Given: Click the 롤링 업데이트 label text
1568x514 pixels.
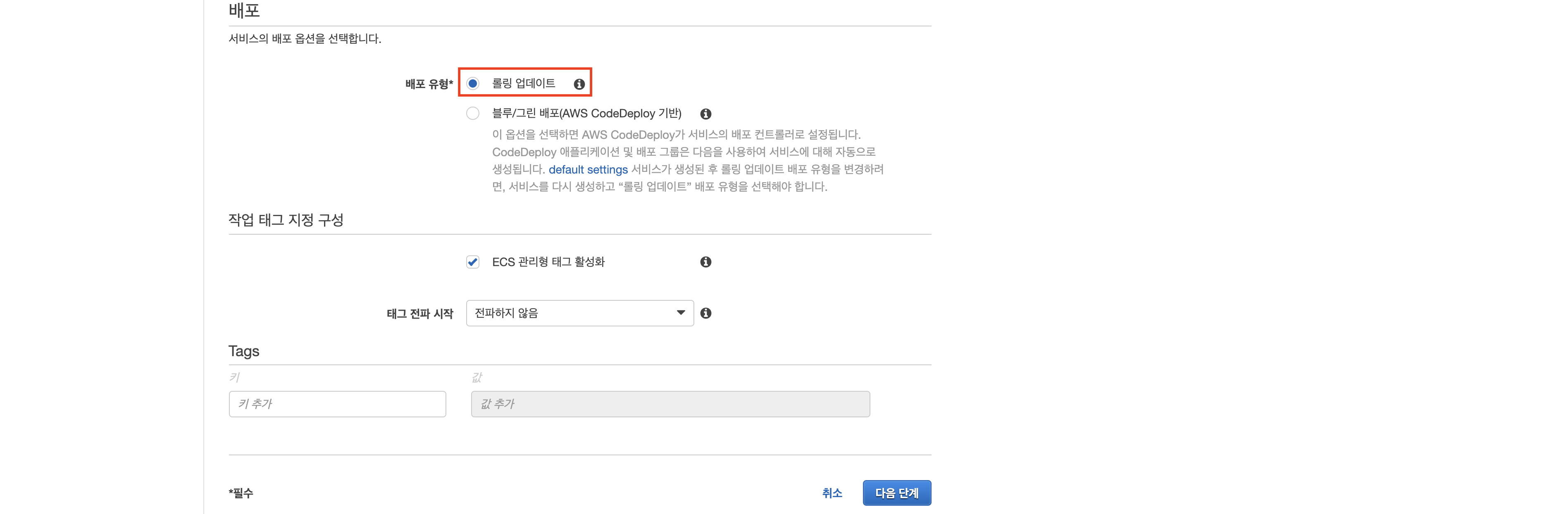Looking at the screenshot, I should (x=523, y=83).
